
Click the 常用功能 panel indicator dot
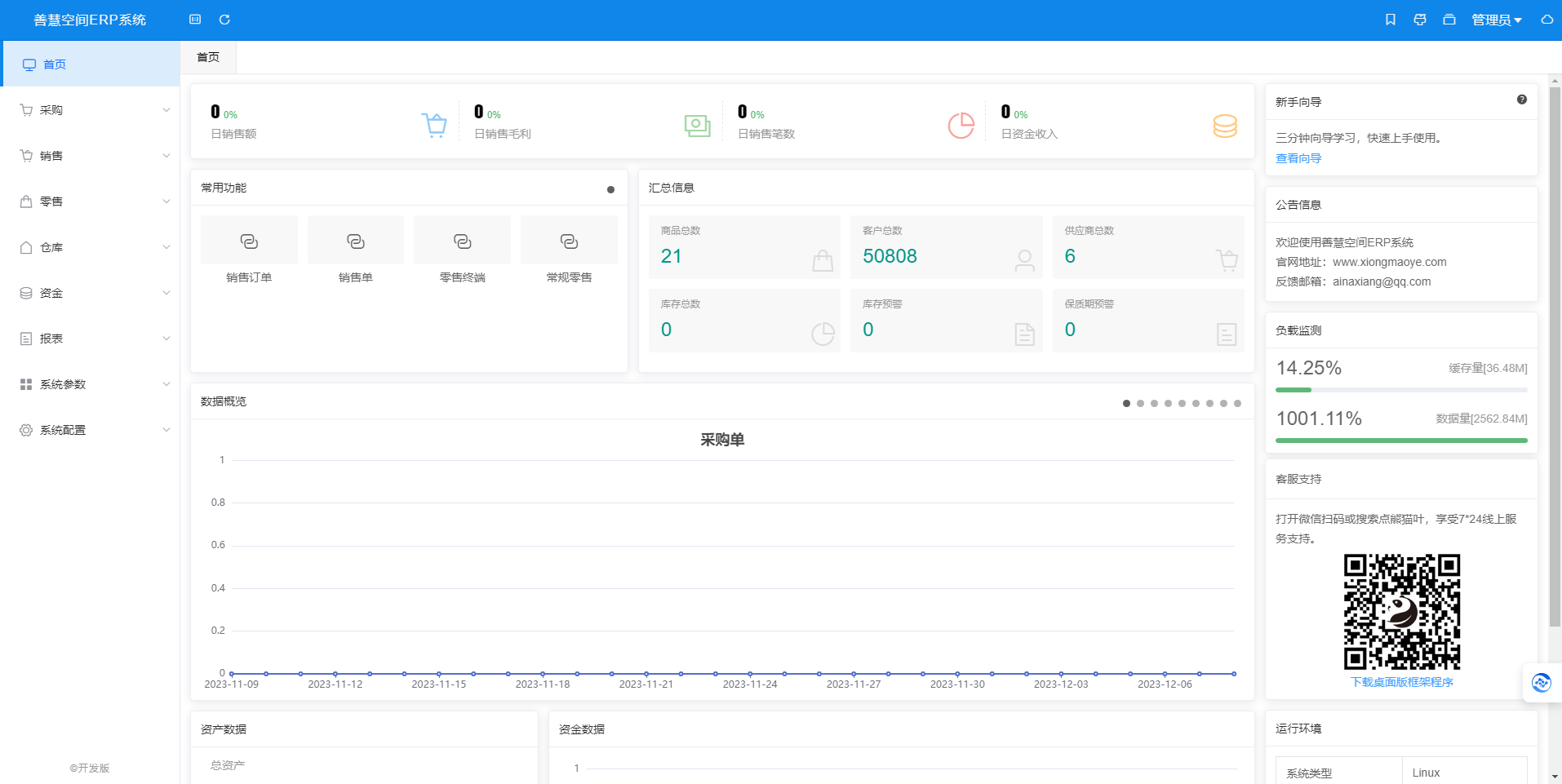[610, 189]
